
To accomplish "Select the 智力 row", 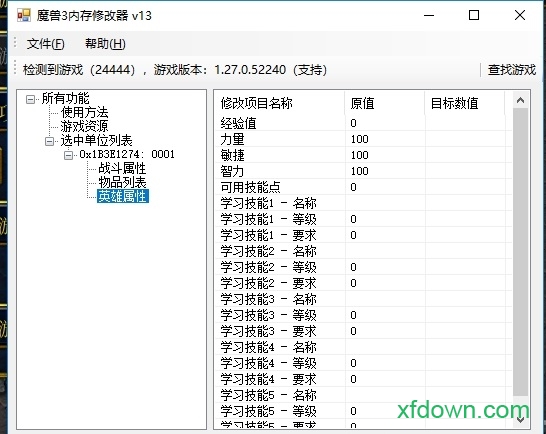I will point(364,171).
